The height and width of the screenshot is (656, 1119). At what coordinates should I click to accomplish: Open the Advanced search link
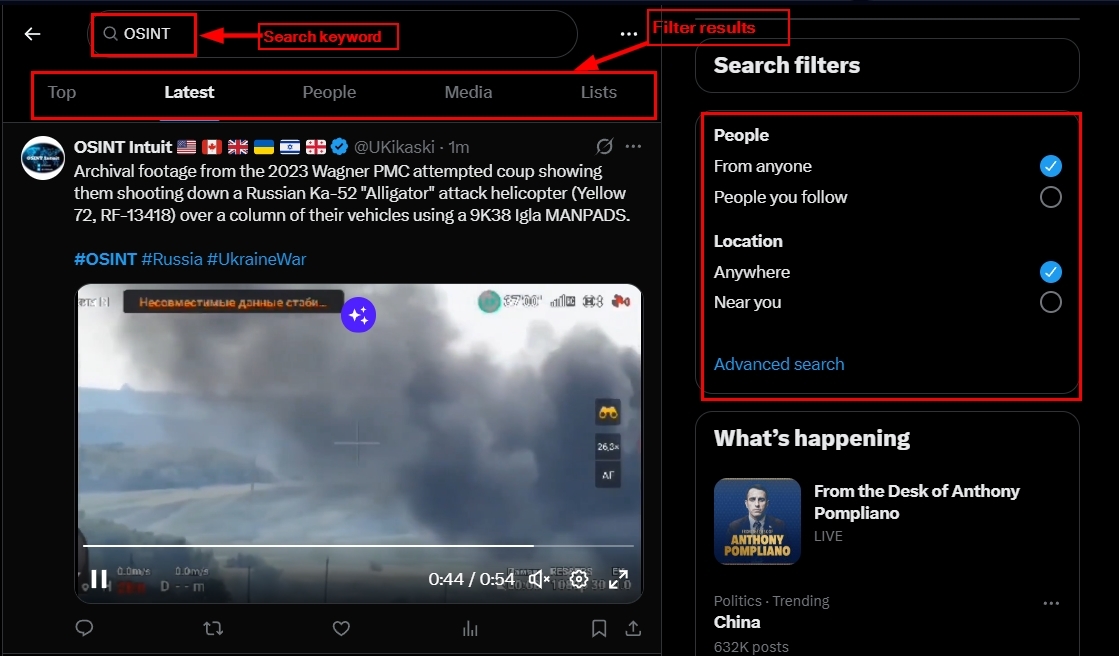click(779, 364)
